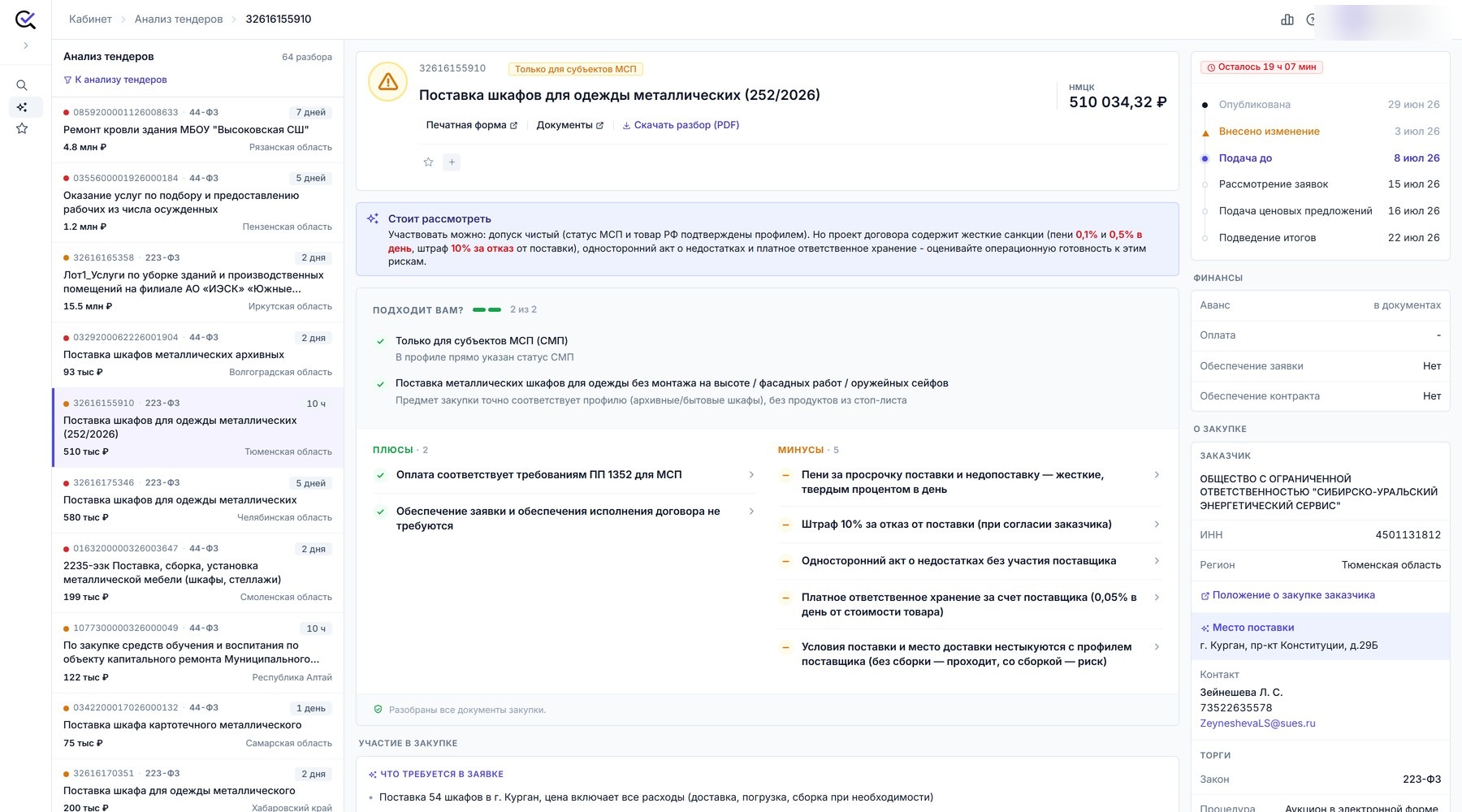Click the Что требуется в заявке heading

pos(436,775)
